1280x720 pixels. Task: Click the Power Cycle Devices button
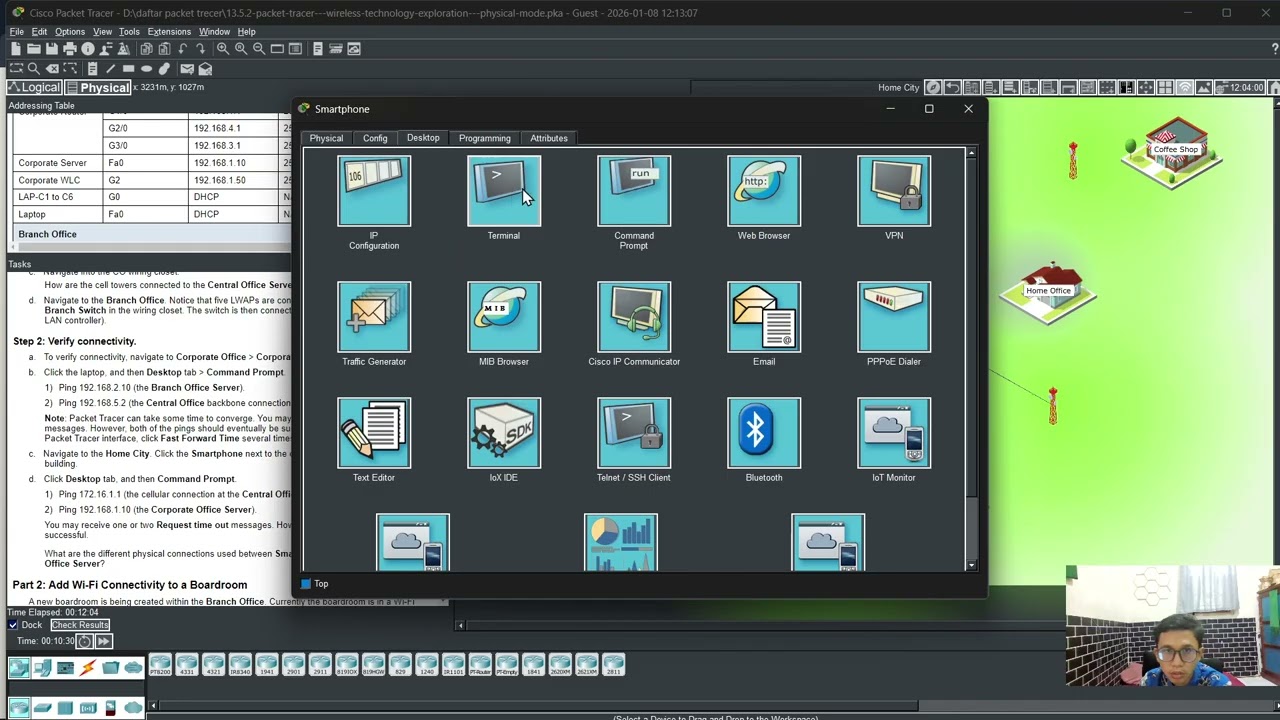(x=84, y=641)
